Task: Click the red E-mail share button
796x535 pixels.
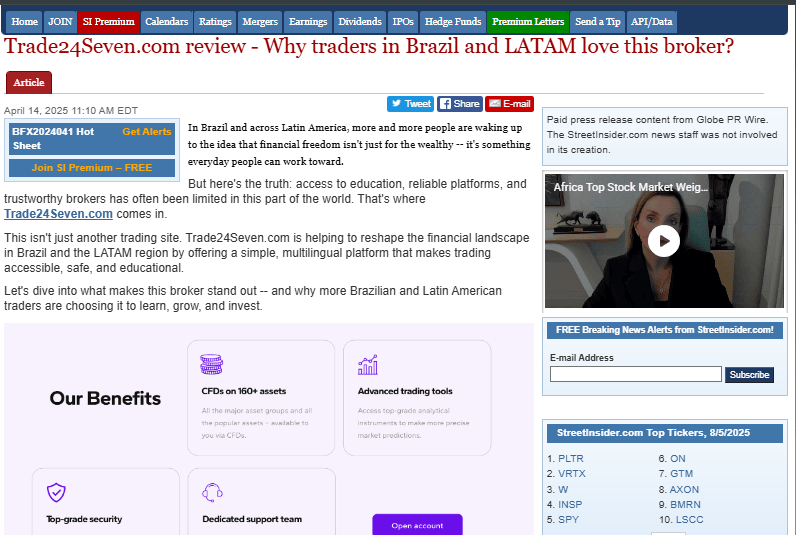Action: click(509, 104)
